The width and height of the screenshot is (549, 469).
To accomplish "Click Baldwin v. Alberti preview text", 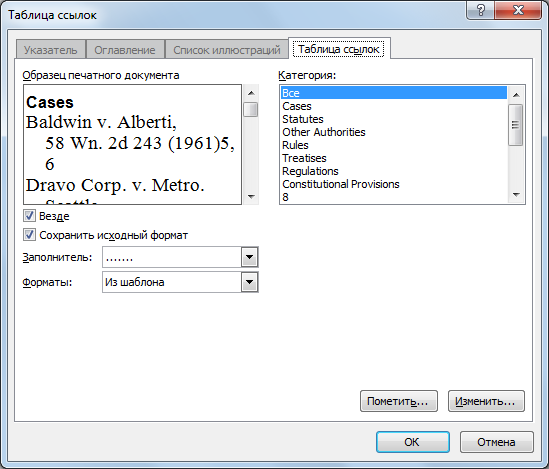I will tap(101, 122).
